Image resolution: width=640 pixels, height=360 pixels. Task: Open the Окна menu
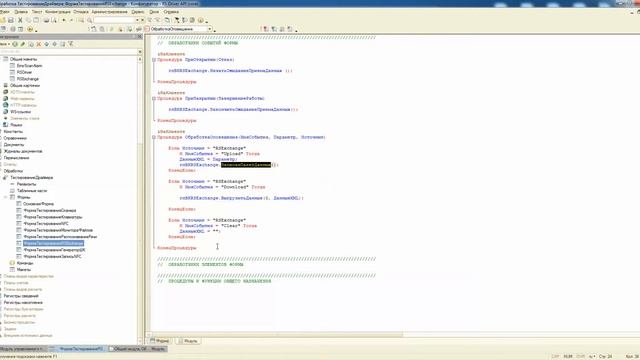[154, 12]
